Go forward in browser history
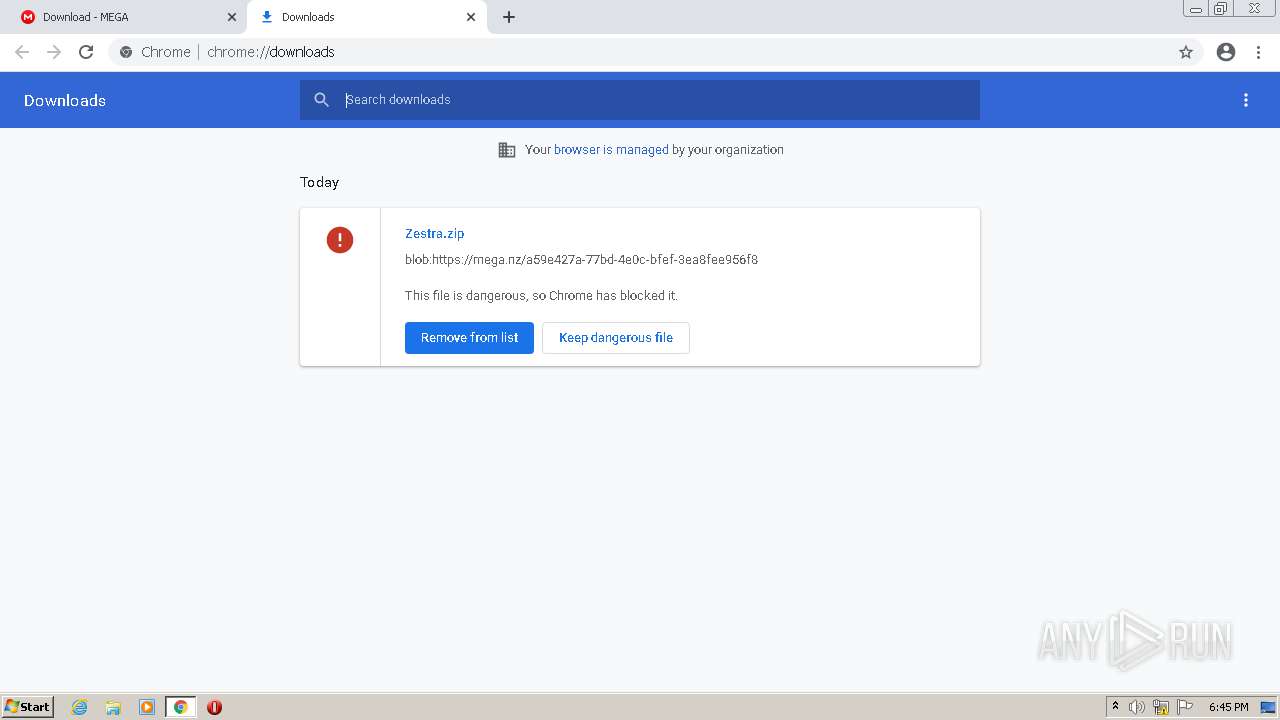The height and width of the screenshot is (720, 1280). click(x=54, y=52)
